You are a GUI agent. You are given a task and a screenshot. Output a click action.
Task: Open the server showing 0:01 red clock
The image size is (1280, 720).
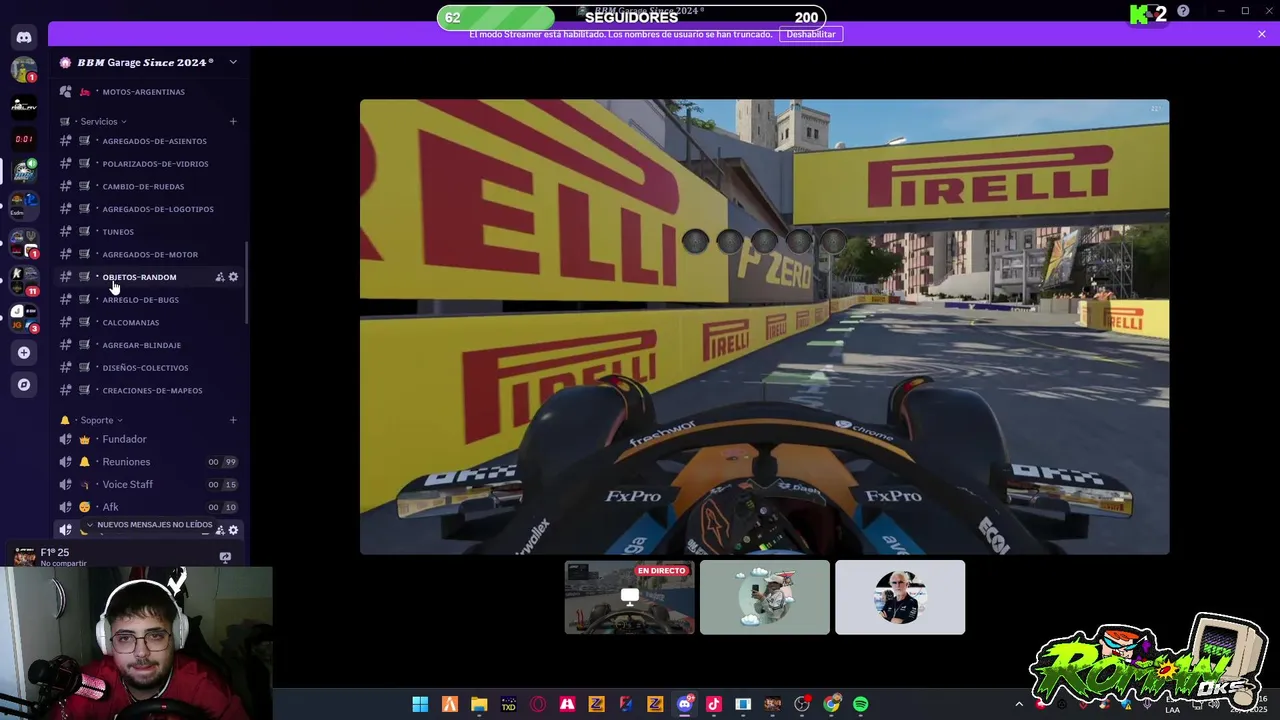pos(24,139)
